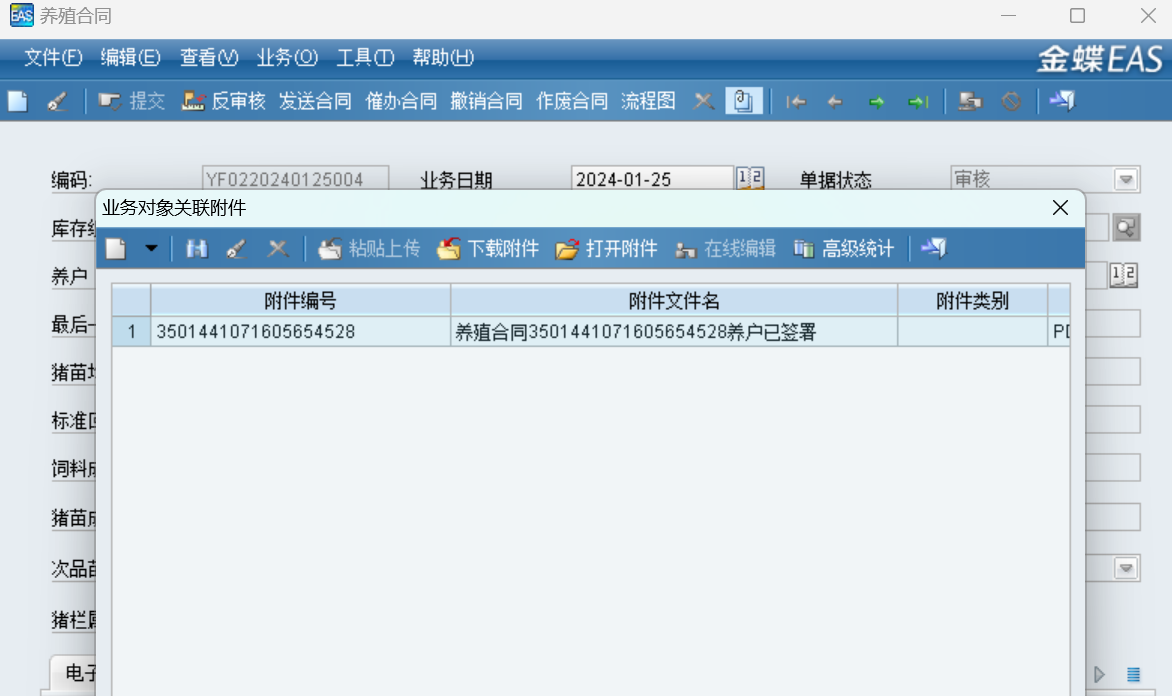Click 下载附件 to download the attachment
Viewport: 1172px width, 696px height.
(488, 249)
